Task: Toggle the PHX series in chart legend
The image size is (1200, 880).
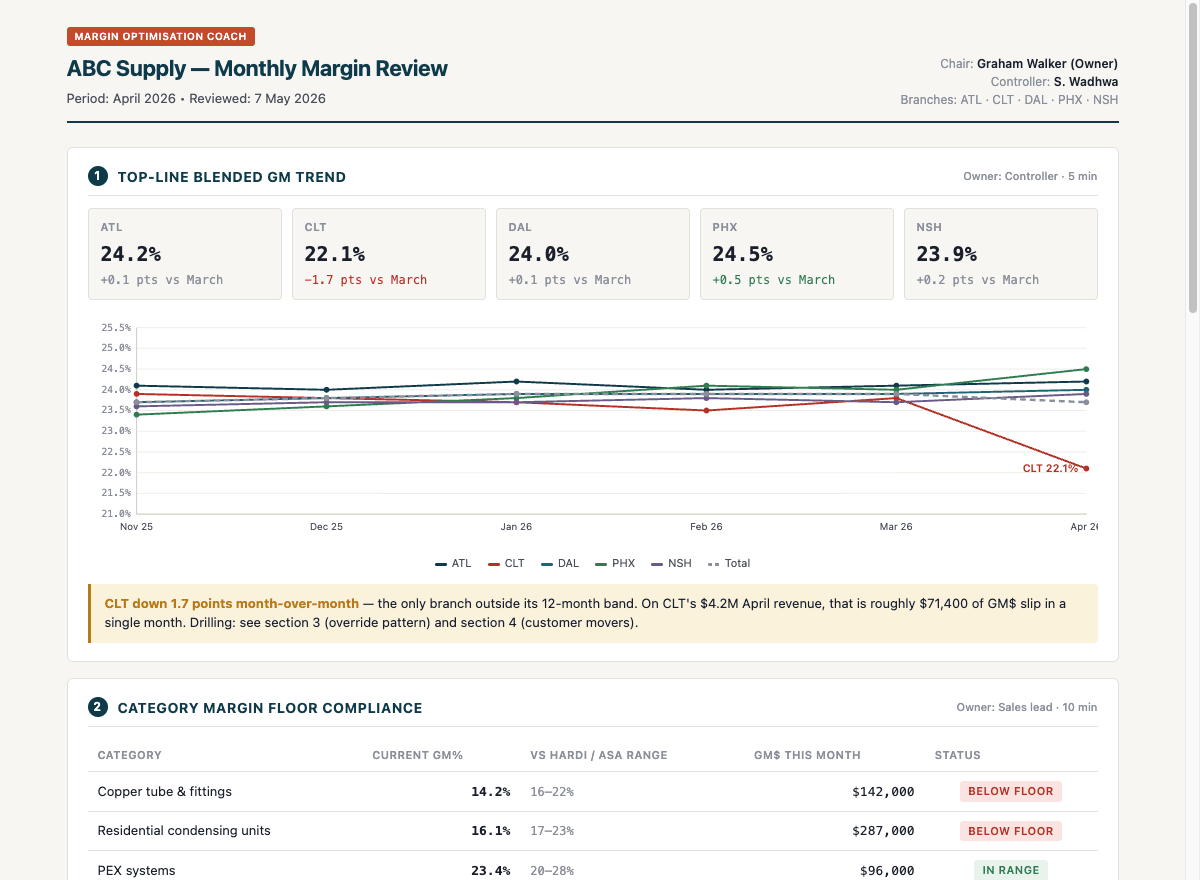Action: tap(615, 564)
